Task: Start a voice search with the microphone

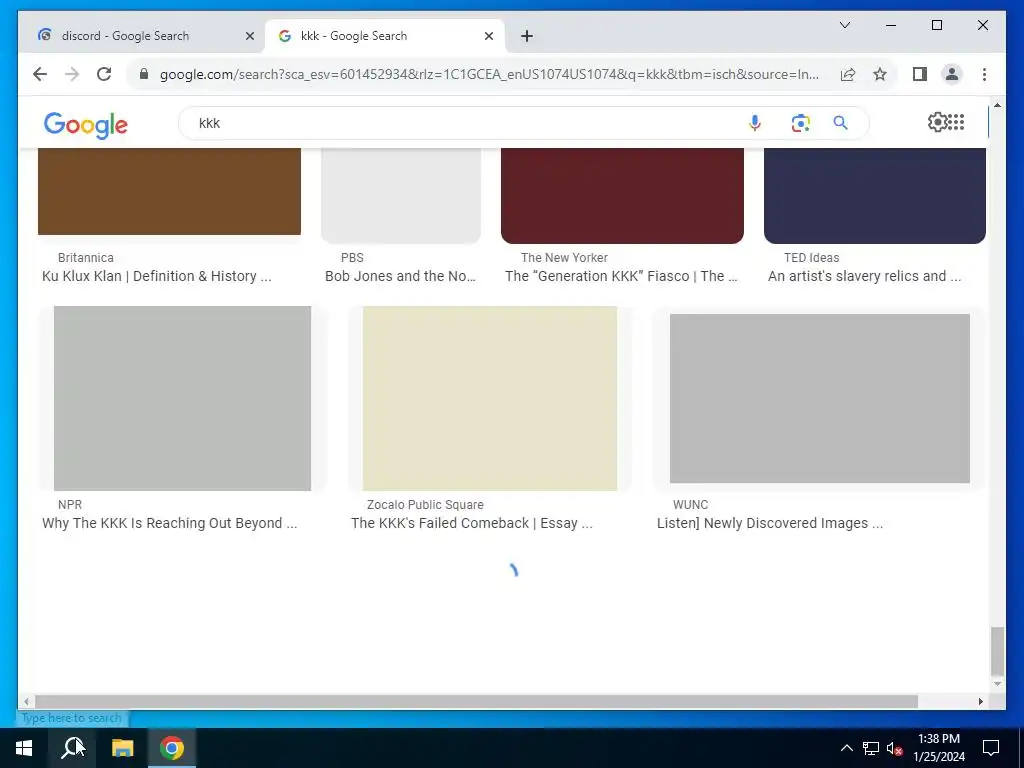Action: (x=754, y=123)
